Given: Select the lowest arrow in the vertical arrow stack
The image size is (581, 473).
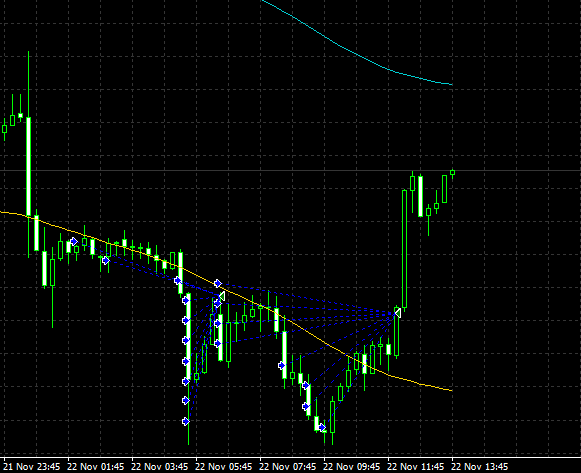Looking at the screenshot, I should pyautogui.click(x=186, y=421).
